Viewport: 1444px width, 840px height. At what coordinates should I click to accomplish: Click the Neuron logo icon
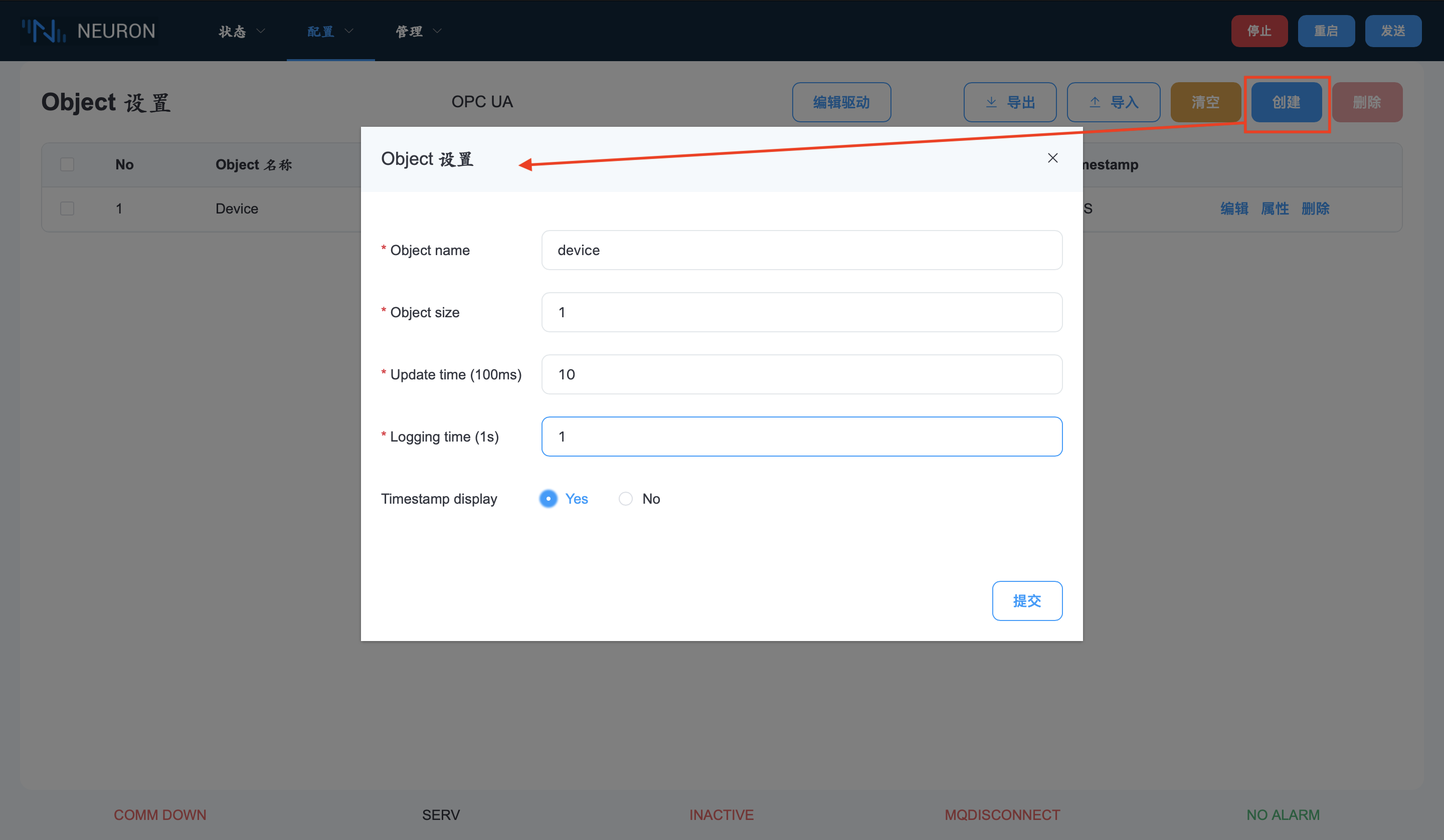point(44,31)
